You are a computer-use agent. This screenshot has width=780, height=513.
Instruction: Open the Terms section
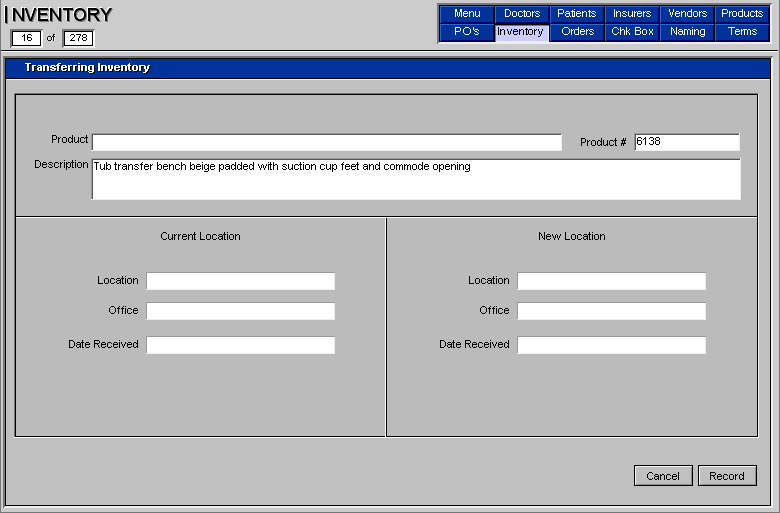(742, 32)
